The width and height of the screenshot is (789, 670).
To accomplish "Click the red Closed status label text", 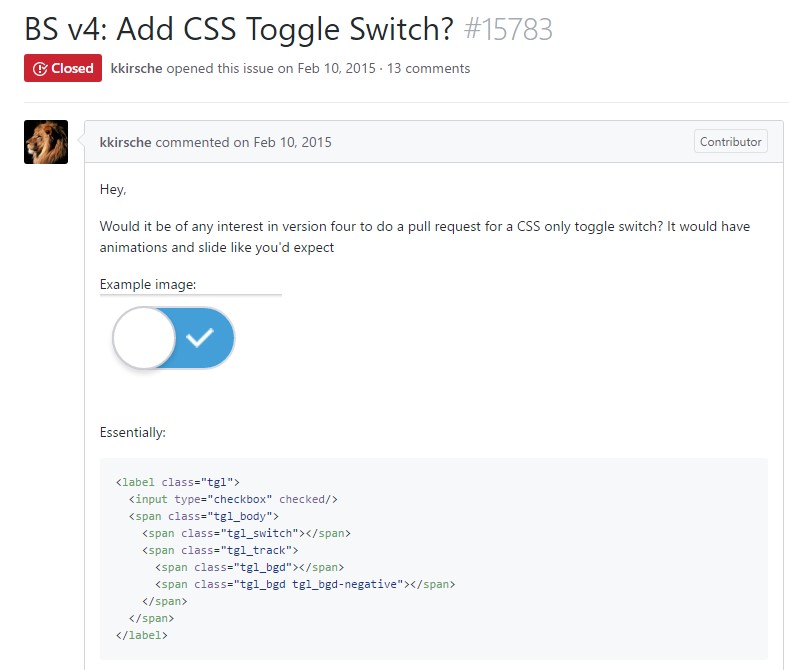I will [x=72, y=69].
